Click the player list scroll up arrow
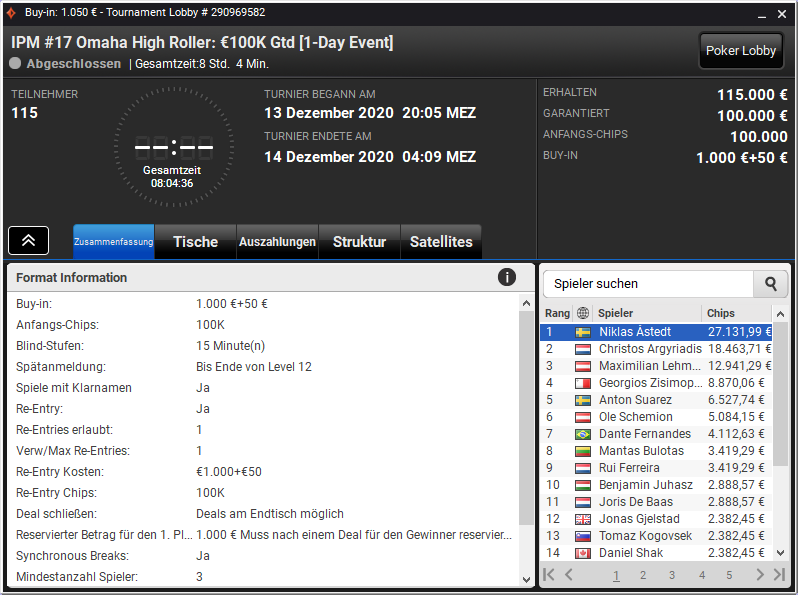 [x=780, y=314]
